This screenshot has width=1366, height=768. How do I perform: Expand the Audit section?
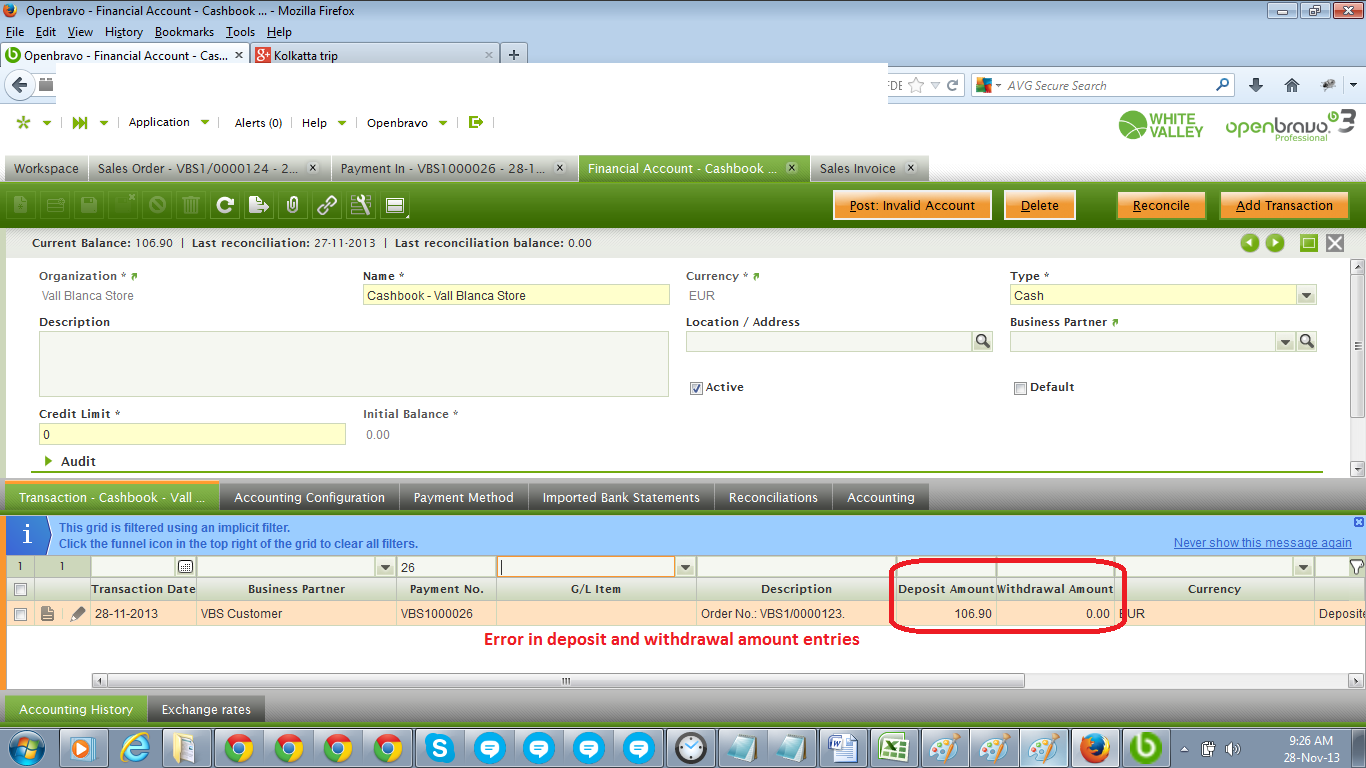[69, 461]
